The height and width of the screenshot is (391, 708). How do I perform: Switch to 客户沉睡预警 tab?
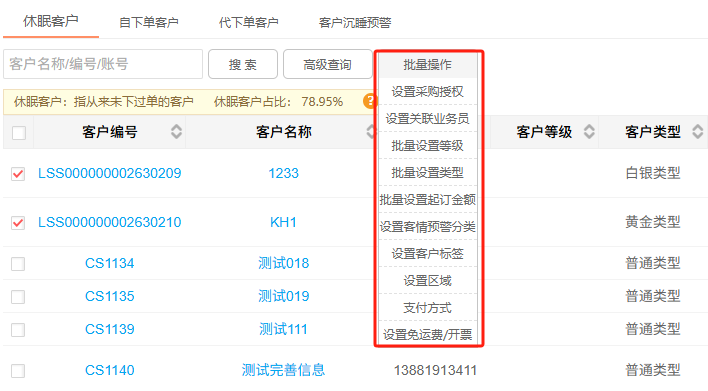pyautogui.click(x=355, y=23)
